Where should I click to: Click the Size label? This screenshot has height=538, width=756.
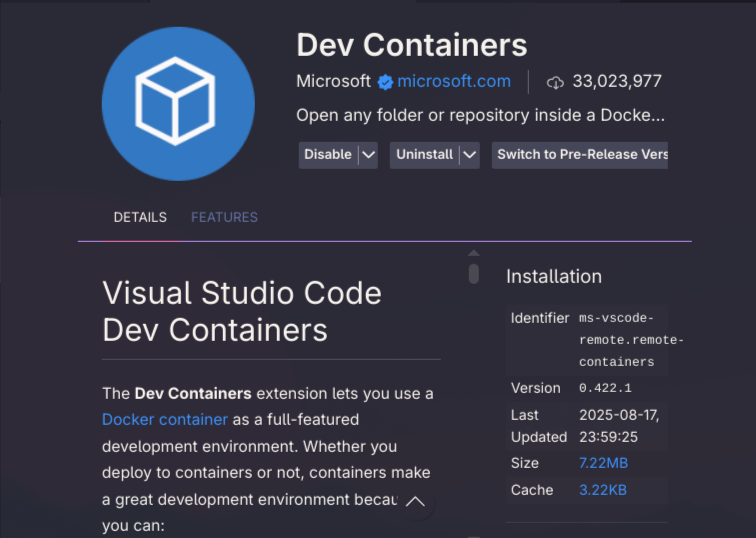525,463
